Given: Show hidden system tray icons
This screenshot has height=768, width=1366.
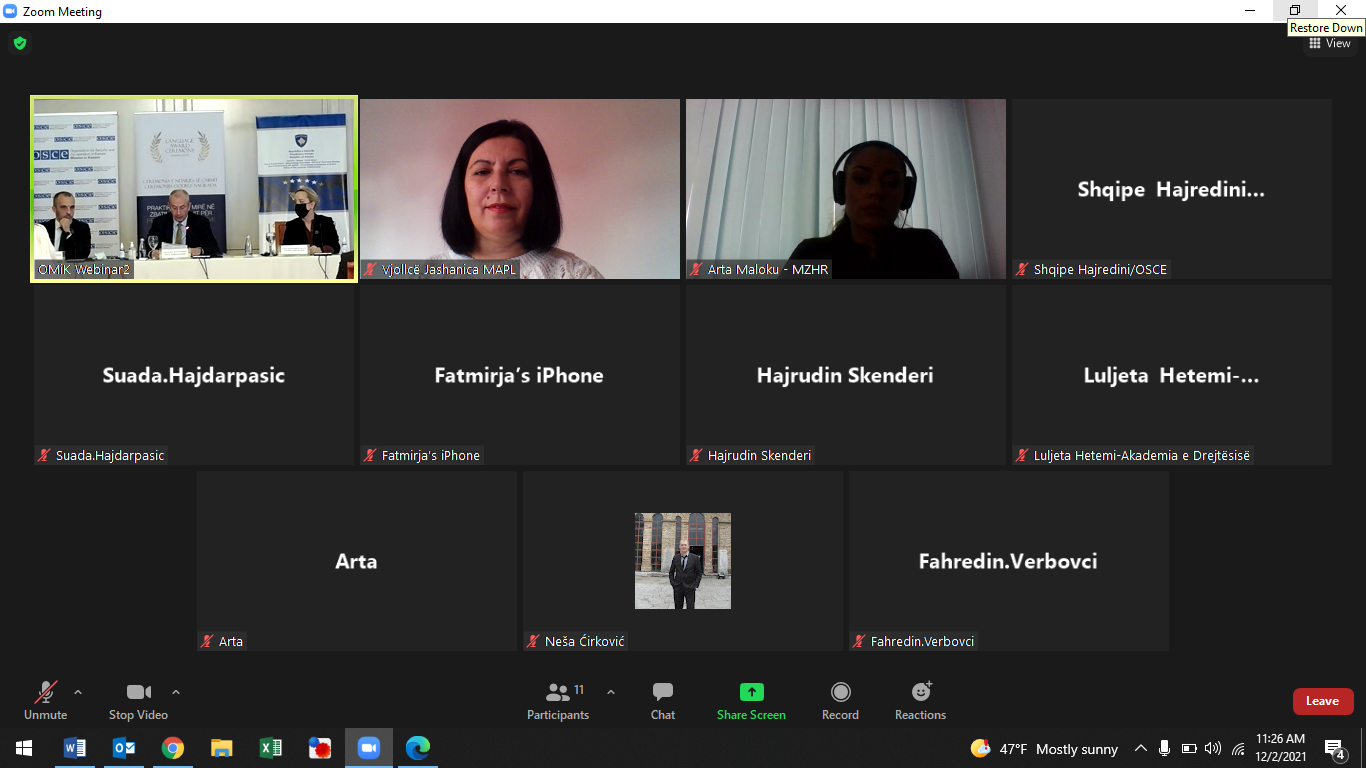Looking at the screenshot, I should (1140, 748).
